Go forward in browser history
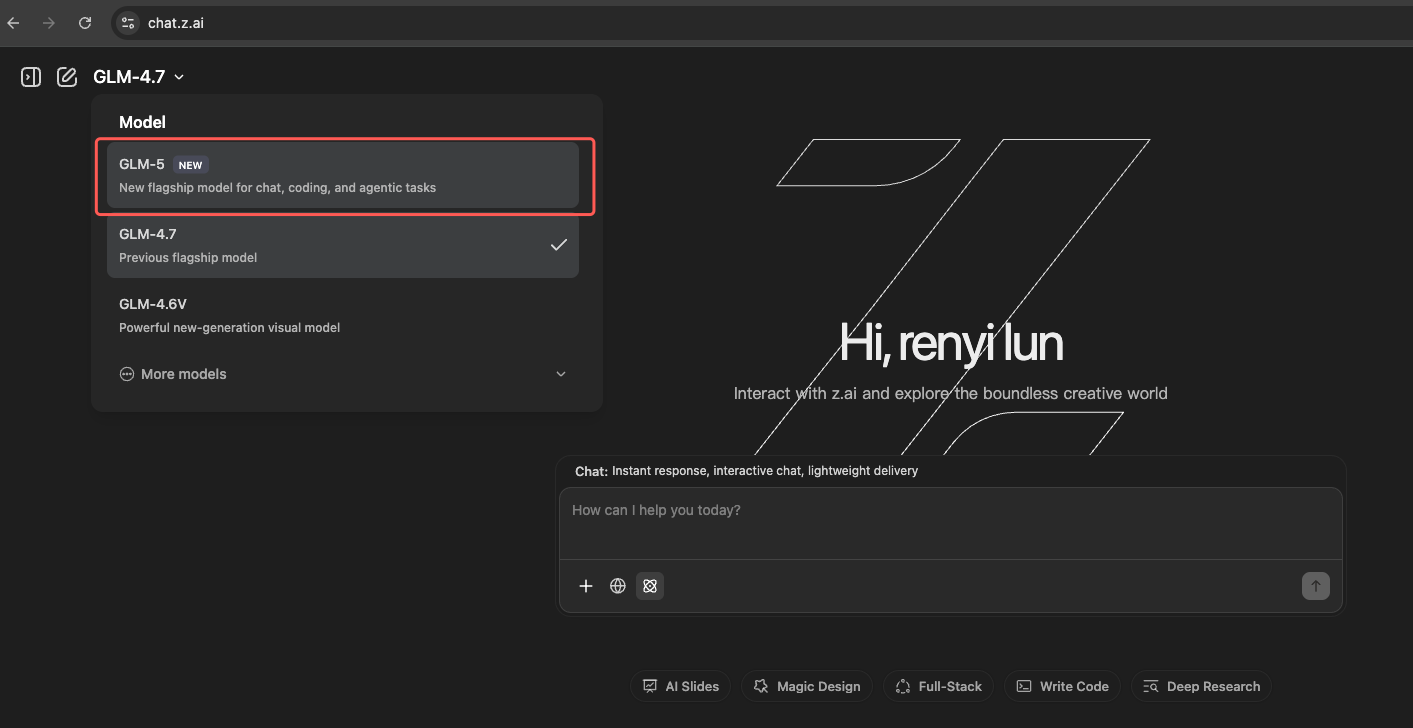 coord(49,22)
